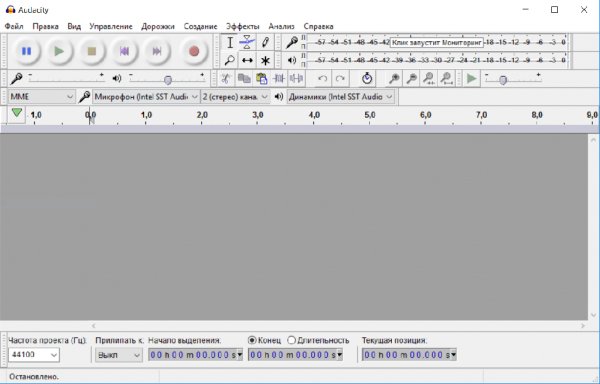Open the Анализ menu
Image resolution: width=600 pixels, height=384 pixels.
point(282,26)
